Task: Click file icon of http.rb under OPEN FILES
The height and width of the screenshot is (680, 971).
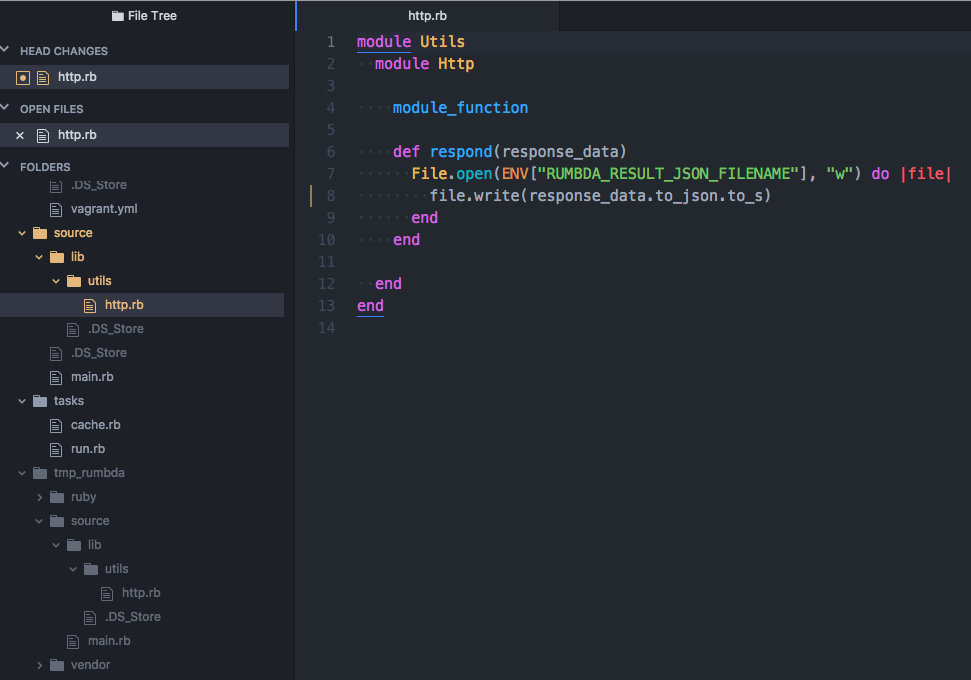Action: coord(43,136)
